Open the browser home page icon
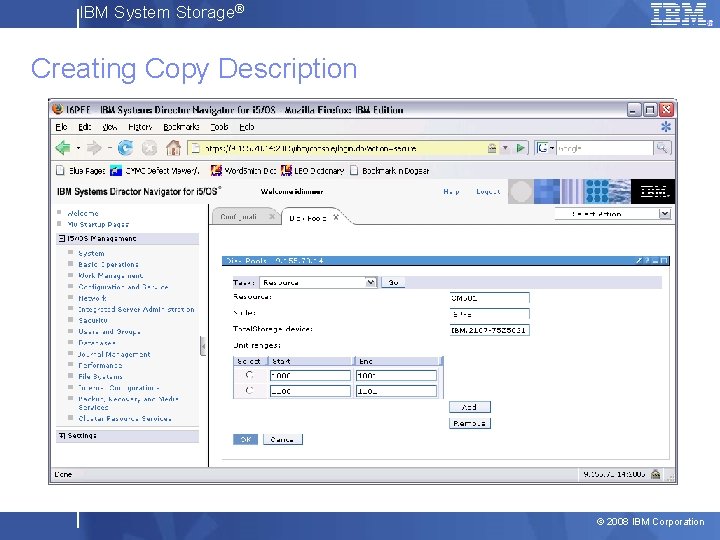Viewport: 720px width, 540px height. click(173, 148)
